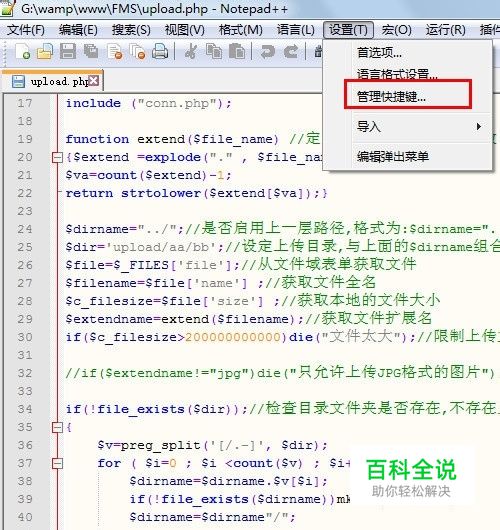
Task: Collapse the for-loop fold at line 37
Action: 57,463
